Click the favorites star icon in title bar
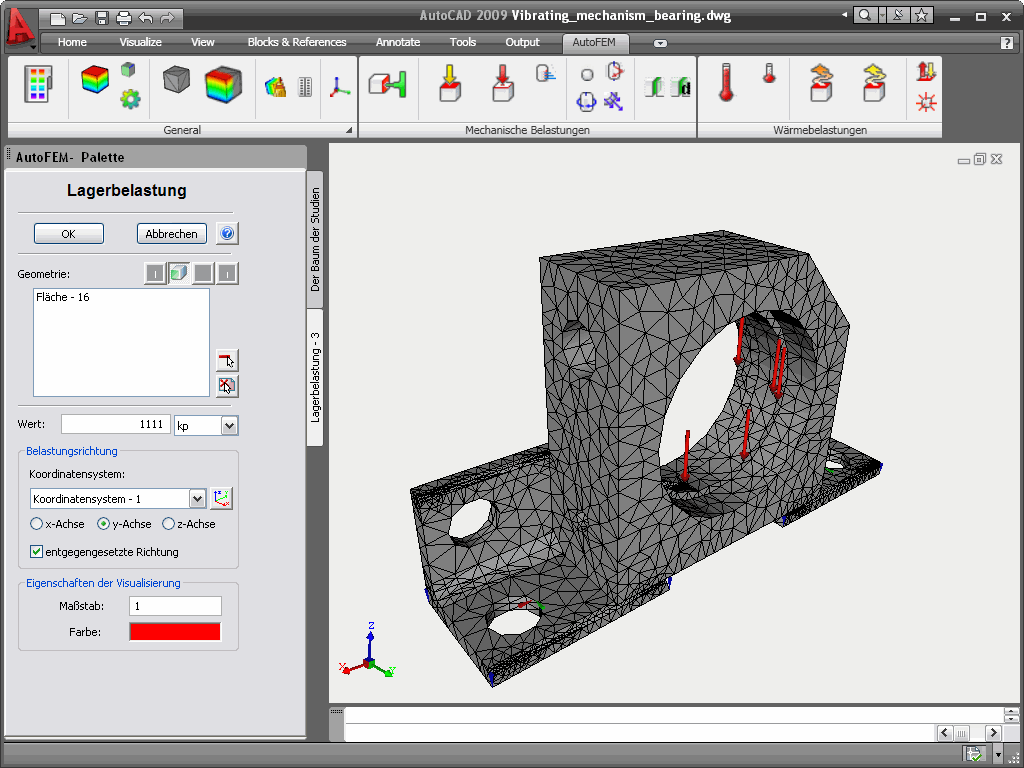 pyautogui.click(x=921, y=16)
